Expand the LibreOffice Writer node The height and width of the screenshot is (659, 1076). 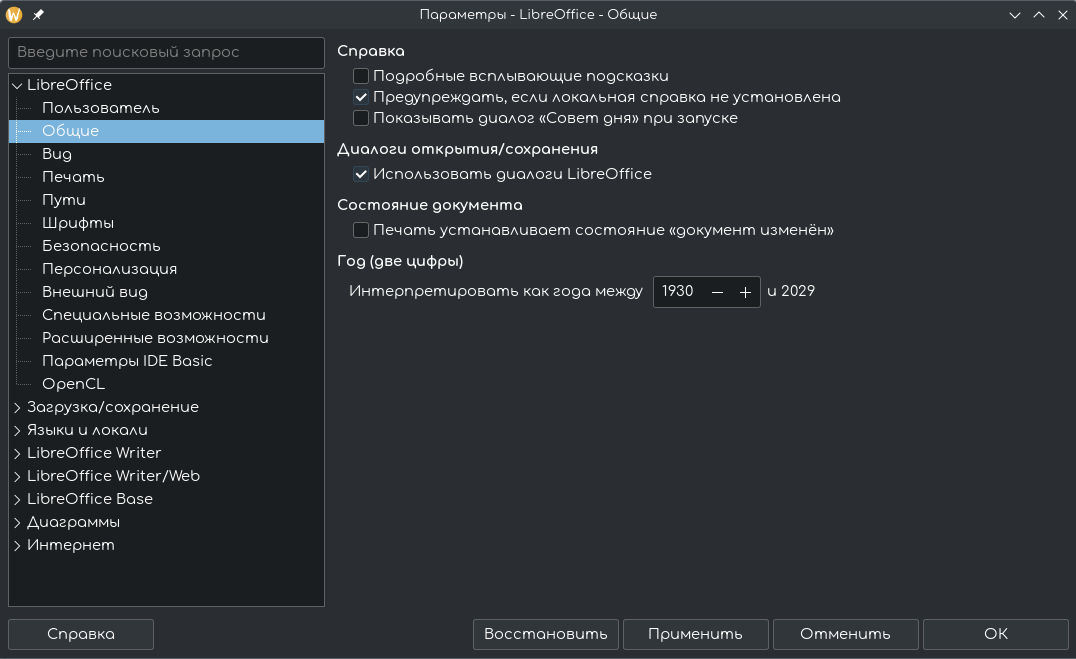(x=17, y=453)
